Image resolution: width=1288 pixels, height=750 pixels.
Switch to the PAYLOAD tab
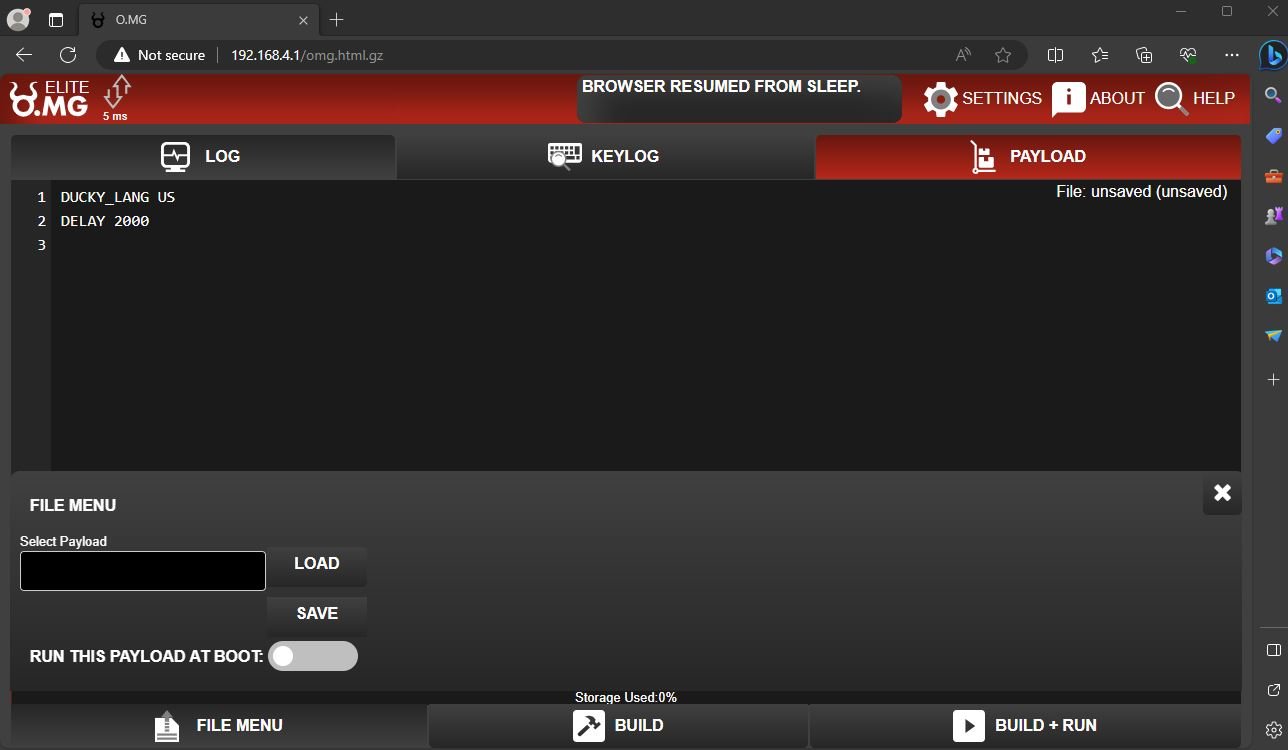[x=1028, y=156]
